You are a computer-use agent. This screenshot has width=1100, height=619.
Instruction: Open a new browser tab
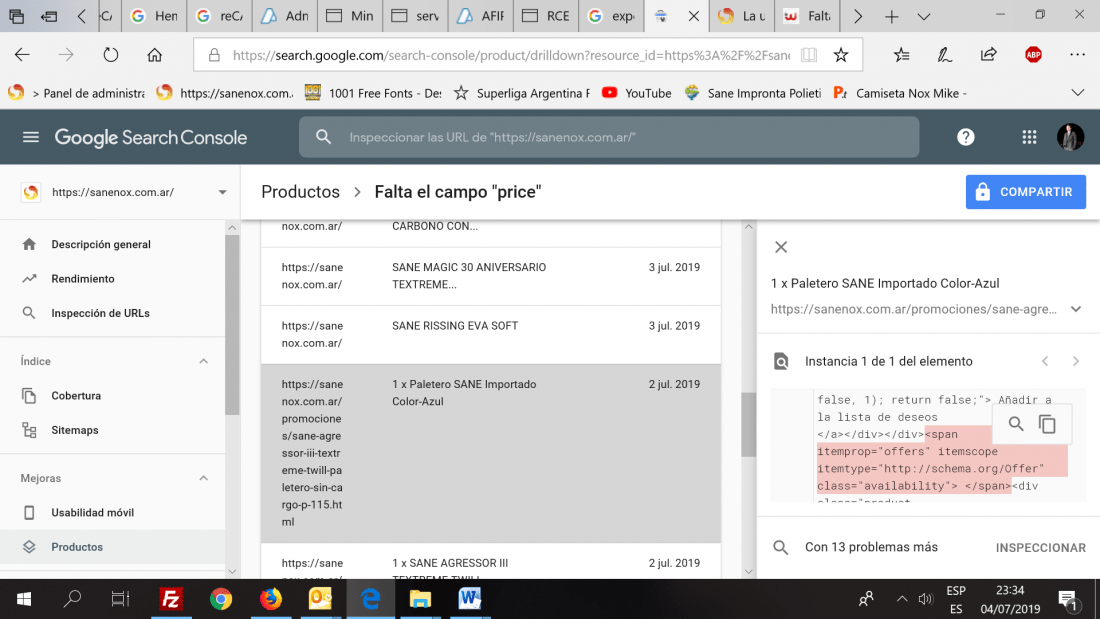(892, 16)
